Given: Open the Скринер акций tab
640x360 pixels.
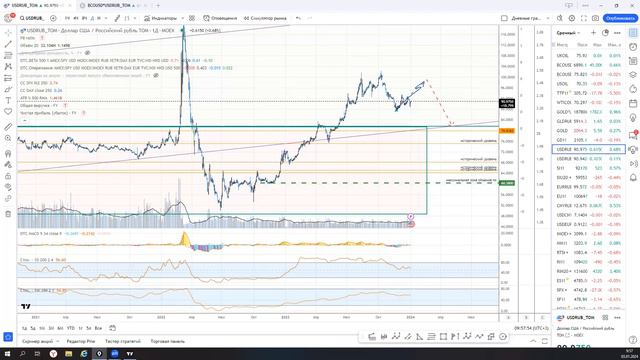Looking at the screenshot, I should coord(38,341).
